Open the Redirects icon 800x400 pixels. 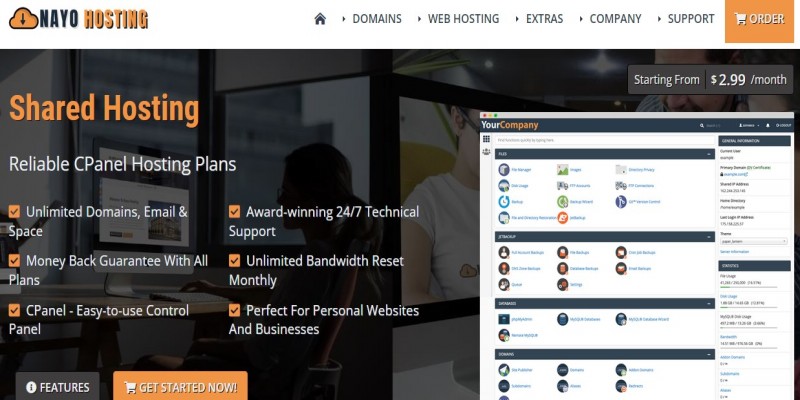tap(621, 386)
